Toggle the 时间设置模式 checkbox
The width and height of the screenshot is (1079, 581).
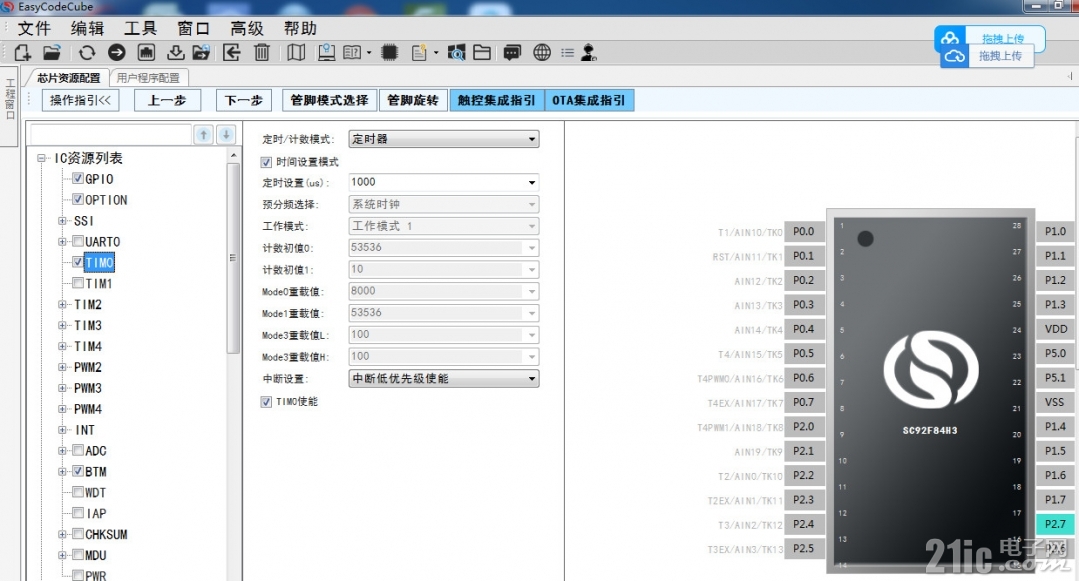tap(266, 162)
